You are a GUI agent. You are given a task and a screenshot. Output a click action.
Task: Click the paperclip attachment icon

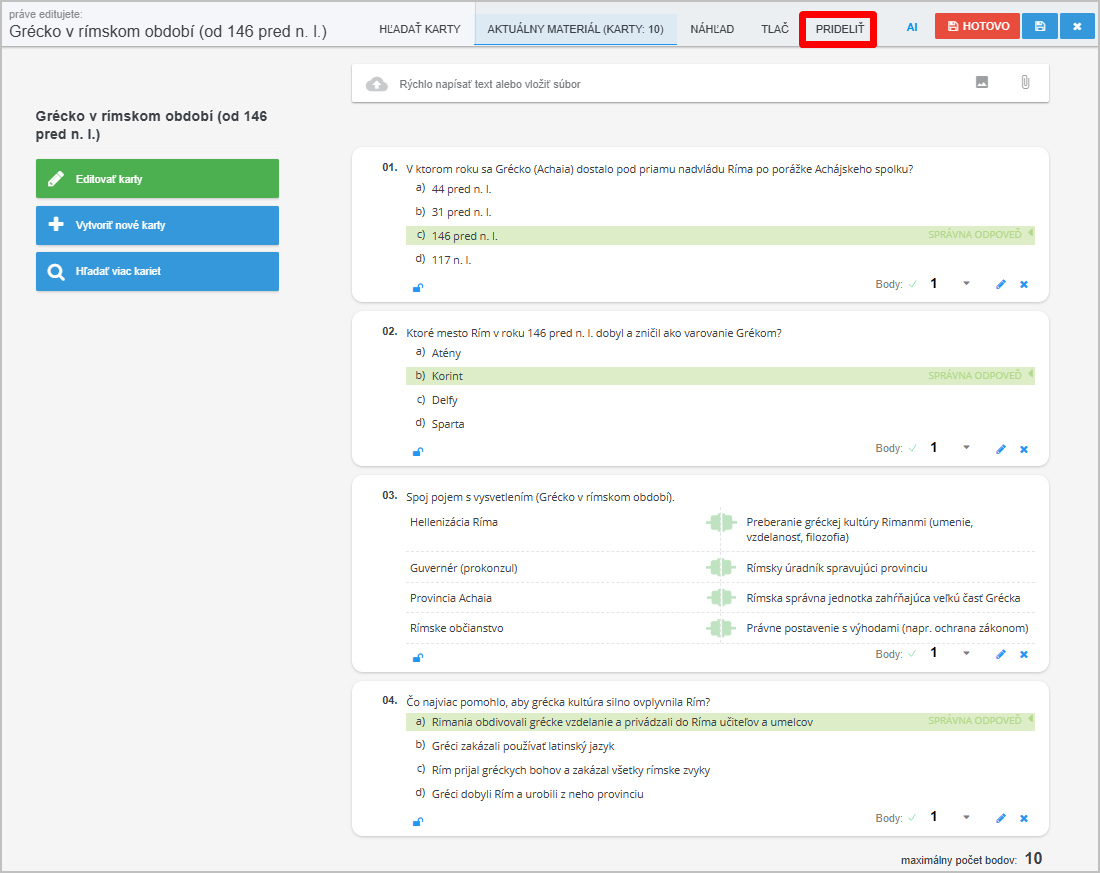[1025, 83]
